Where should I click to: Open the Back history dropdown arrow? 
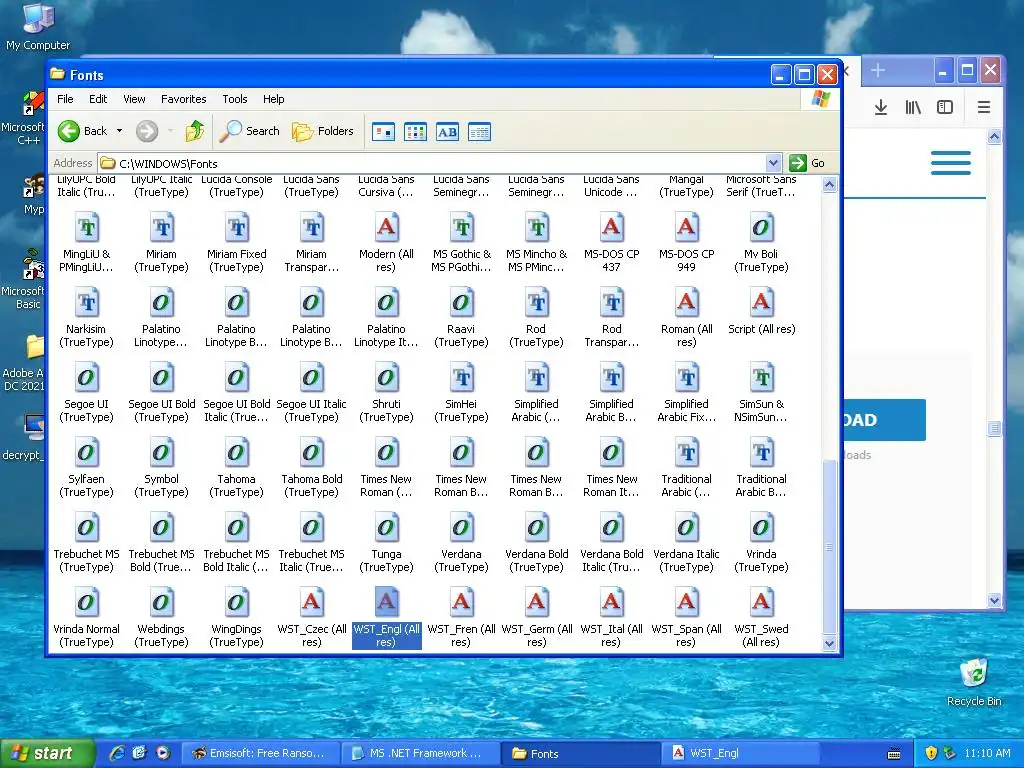(x=120, y=131)
